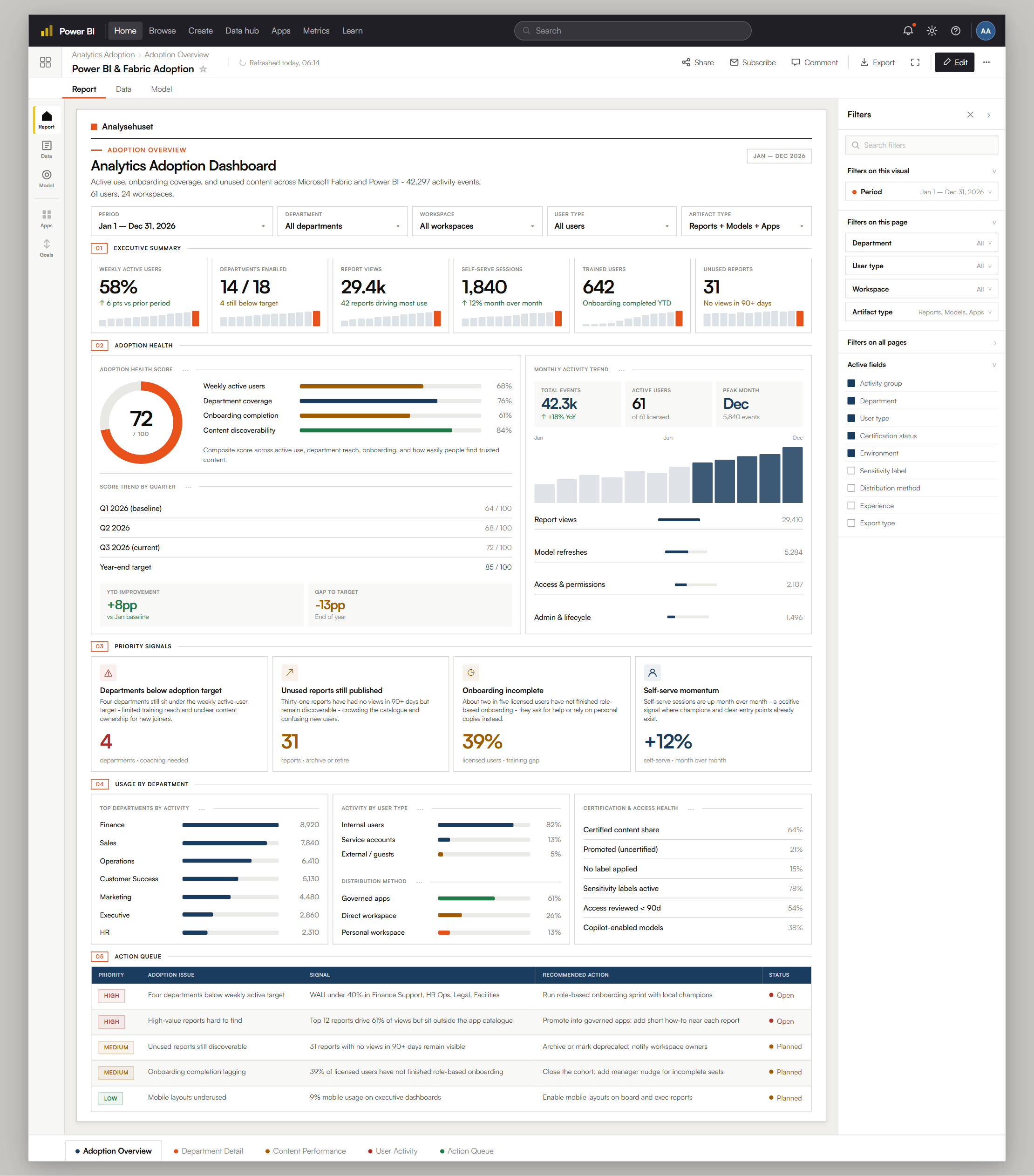Uncheck the Certification status field
This screenshot has height=1176, width=1034.
tap(851, 436)
